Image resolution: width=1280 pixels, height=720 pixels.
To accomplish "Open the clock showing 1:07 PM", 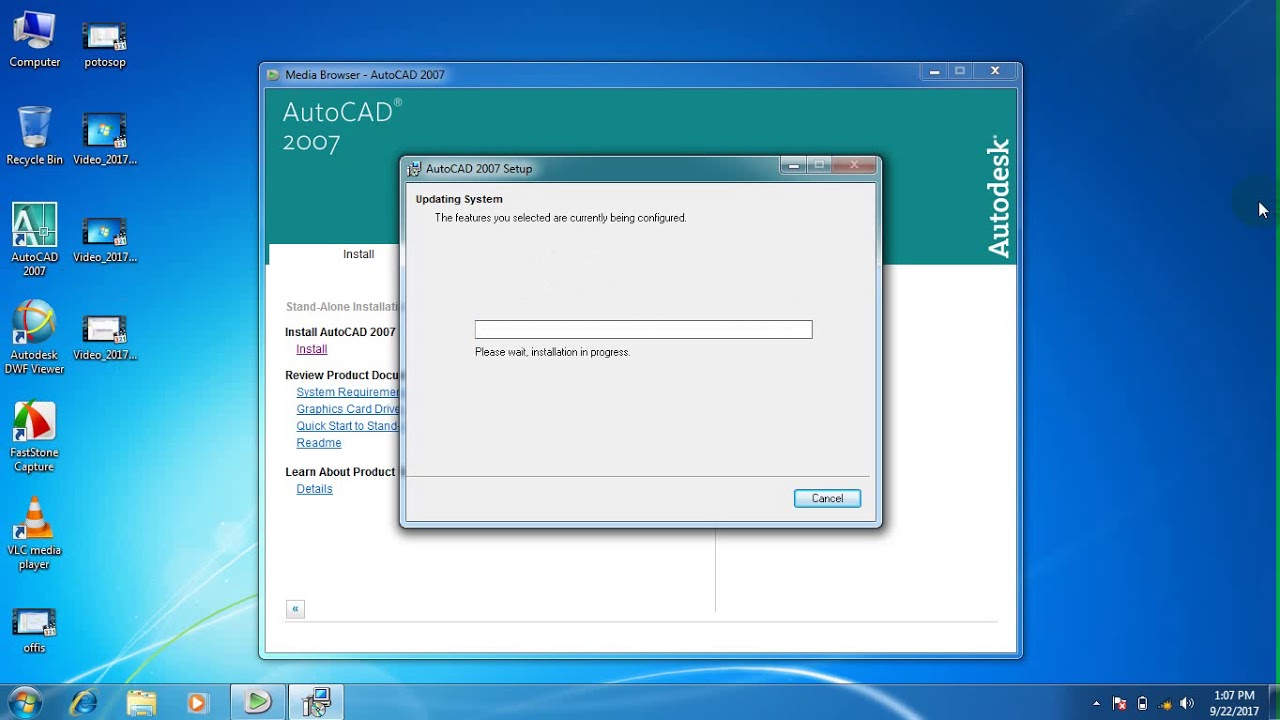I will point(1234,703).
